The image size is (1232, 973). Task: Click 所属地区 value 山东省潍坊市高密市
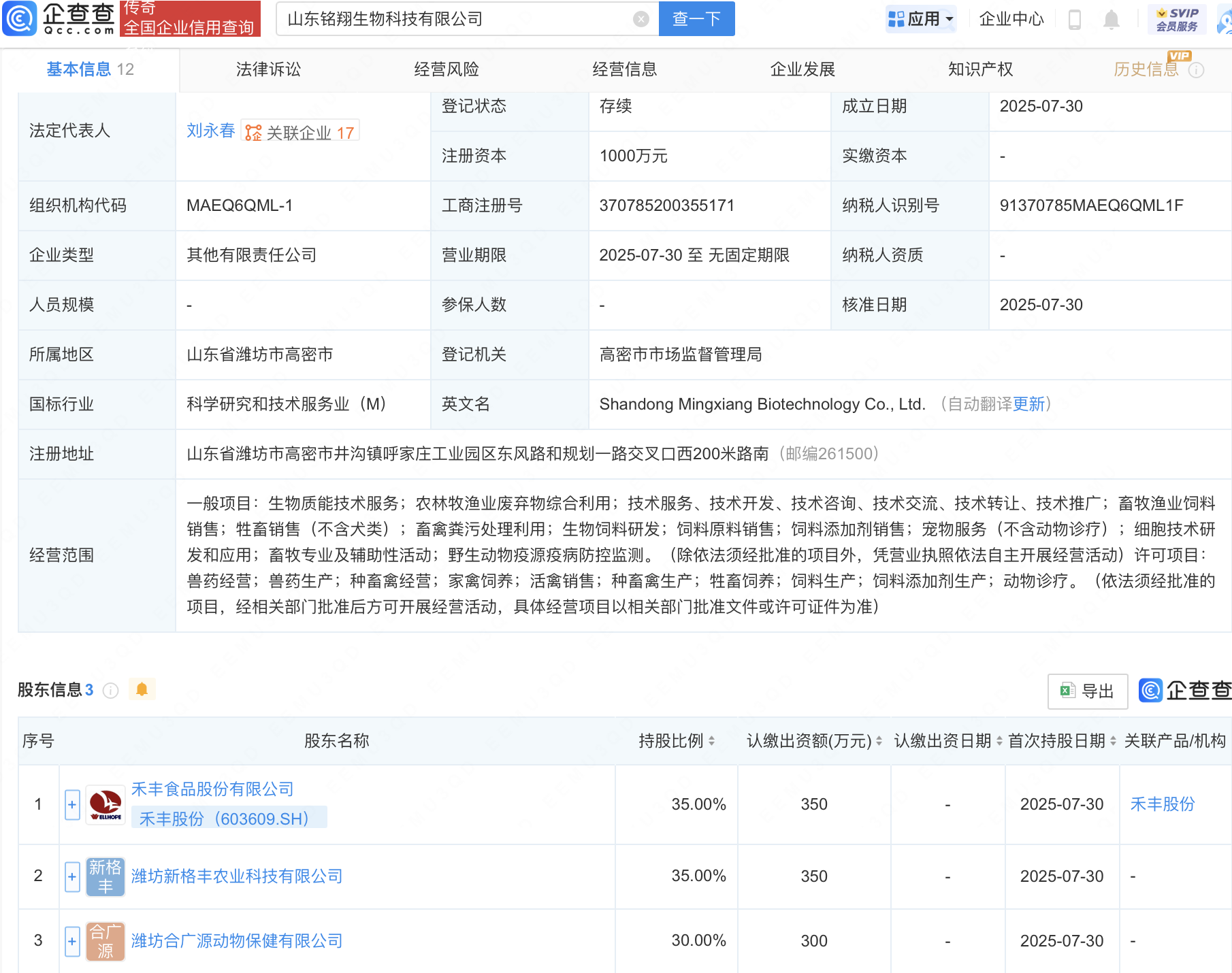pos(260,354)
